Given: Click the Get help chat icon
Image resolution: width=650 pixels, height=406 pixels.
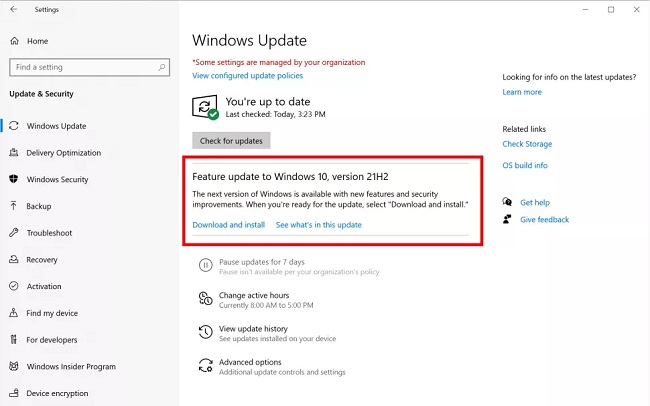Looking at the screenshot, I should pos(507,202).
